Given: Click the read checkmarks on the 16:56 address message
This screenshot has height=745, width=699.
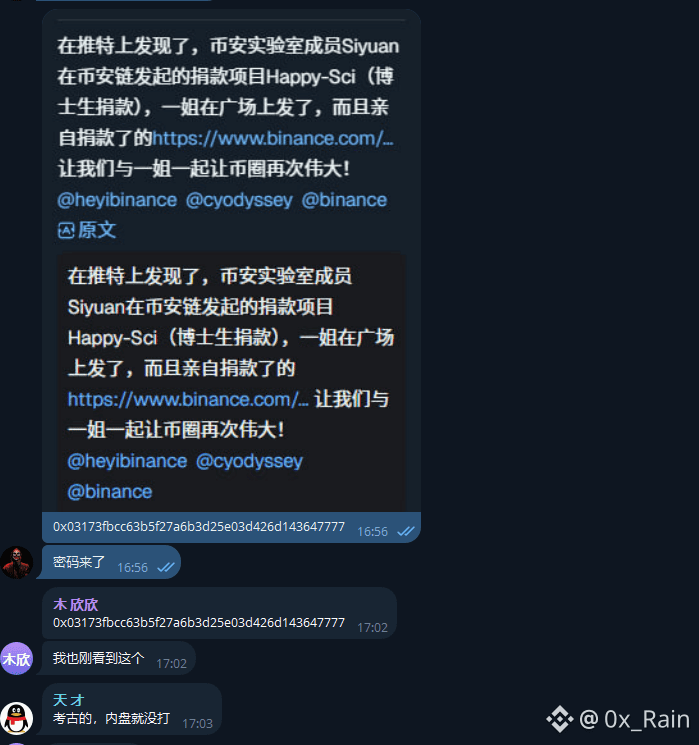Looking at the screenshot, I should point(406,531).
